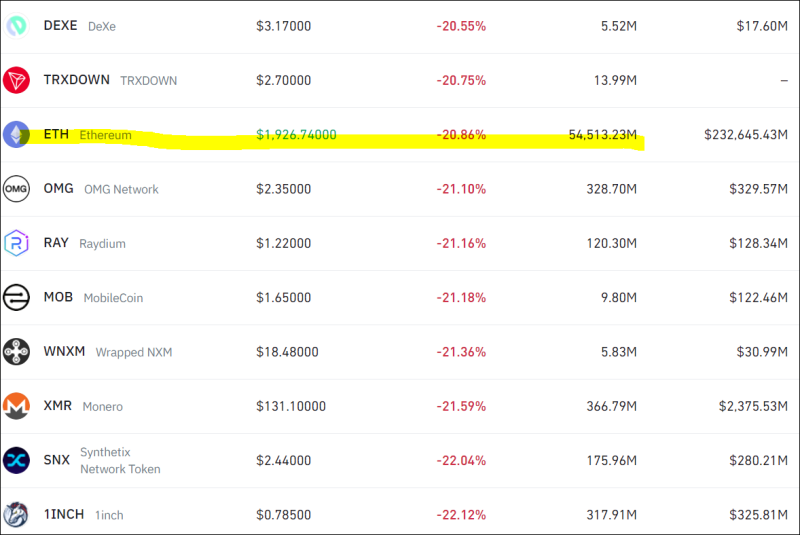Screen dimensions: 800x535
Task: Select the $2.70000 TRXDOWN price
Action: click(284, 80)
